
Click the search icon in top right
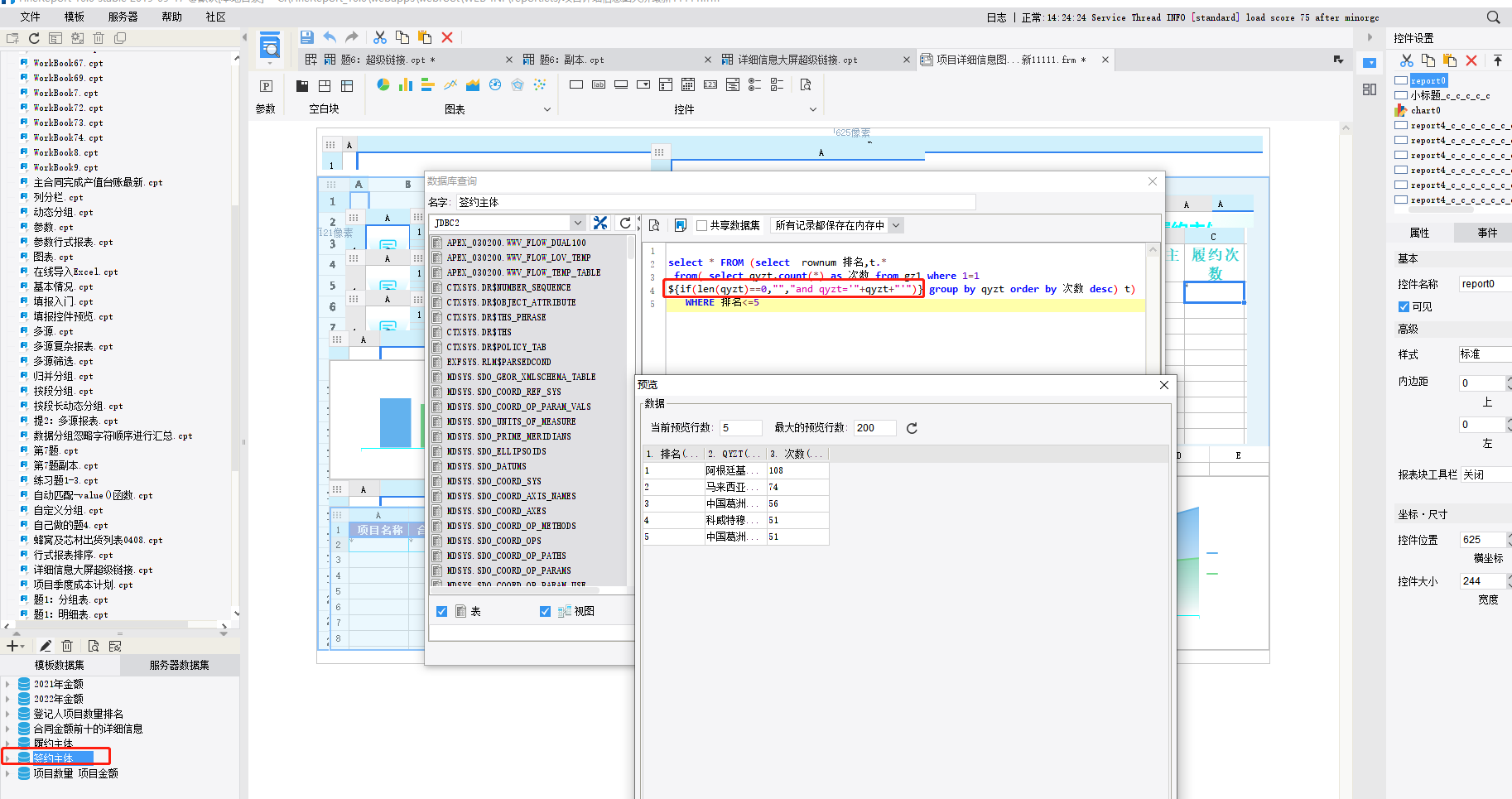(x=1493, y=17)
